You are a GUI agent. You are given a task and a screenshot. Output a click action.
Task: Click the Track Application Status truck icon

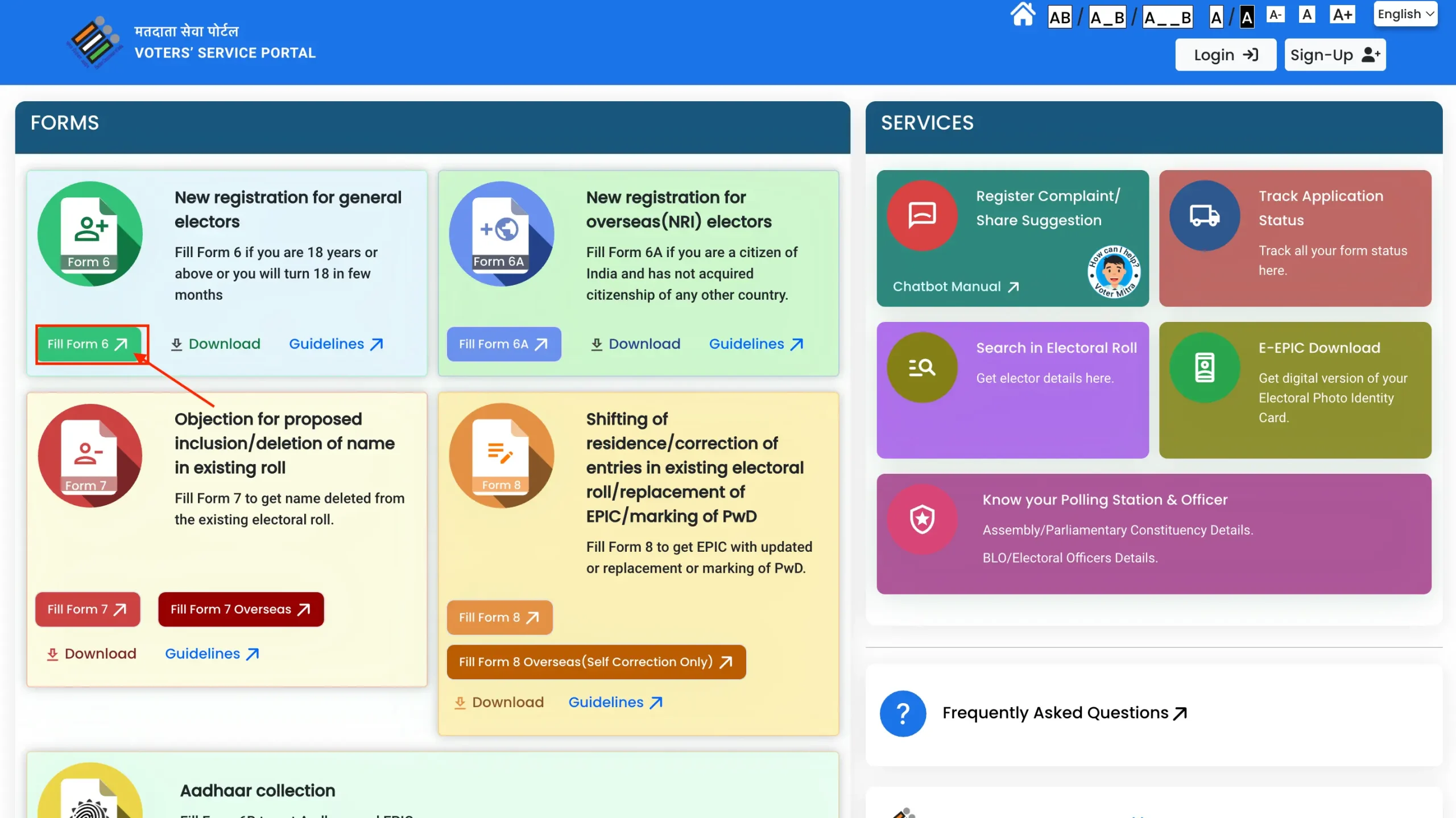(x=1204, y=216)
